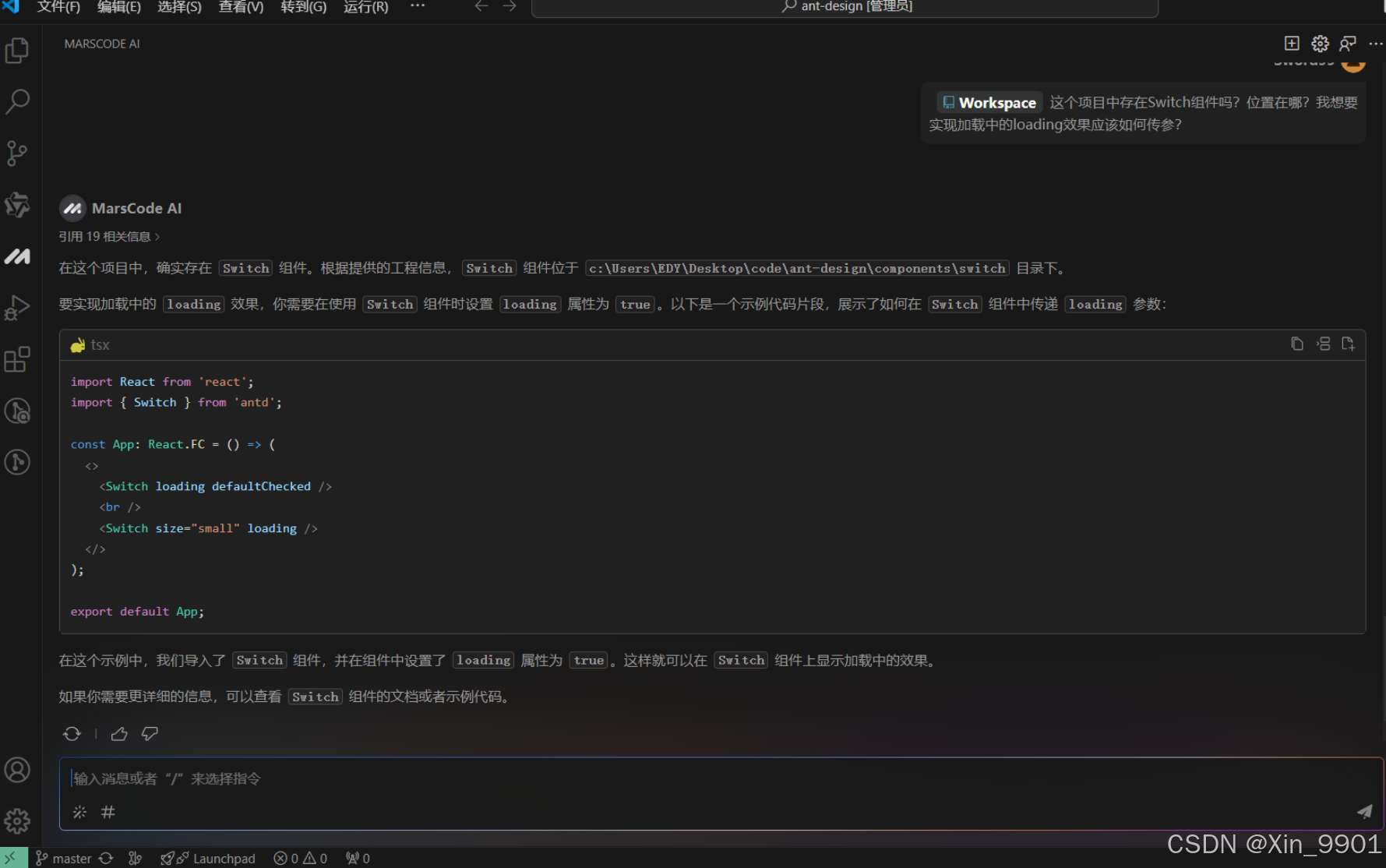Copy the tsx code block

(x=1297, y=344)
